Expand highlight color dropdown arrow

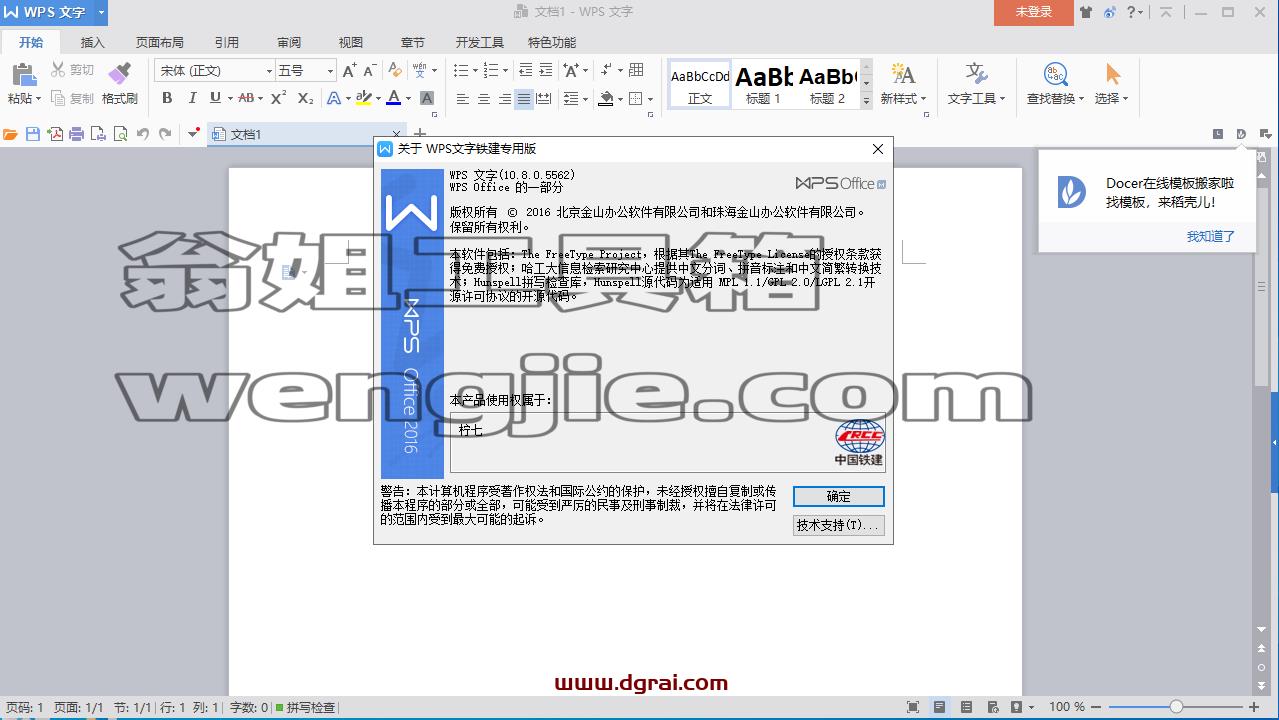[379, 98]
